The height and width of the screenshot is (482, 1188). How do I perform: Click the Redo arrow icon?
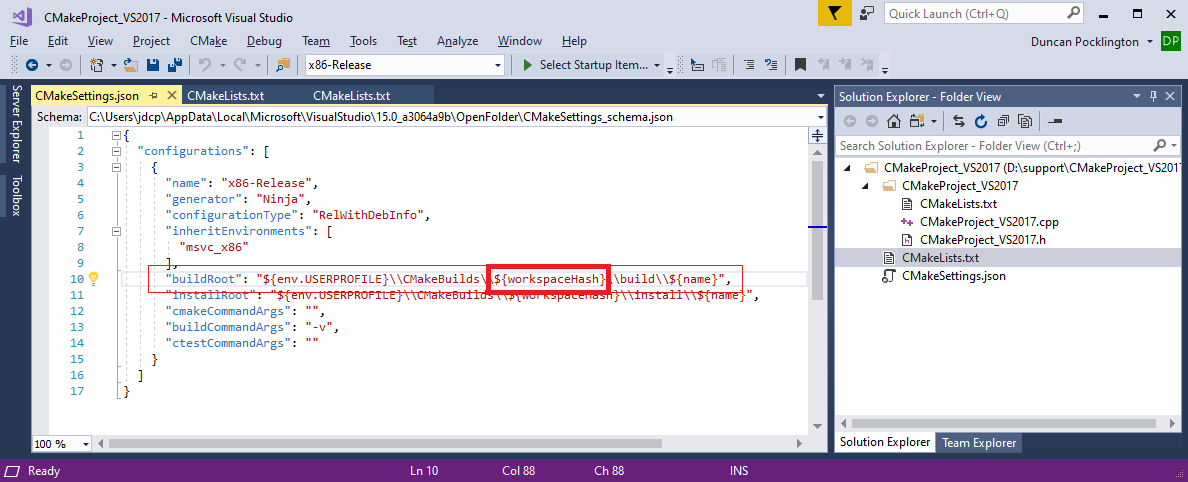241,65
